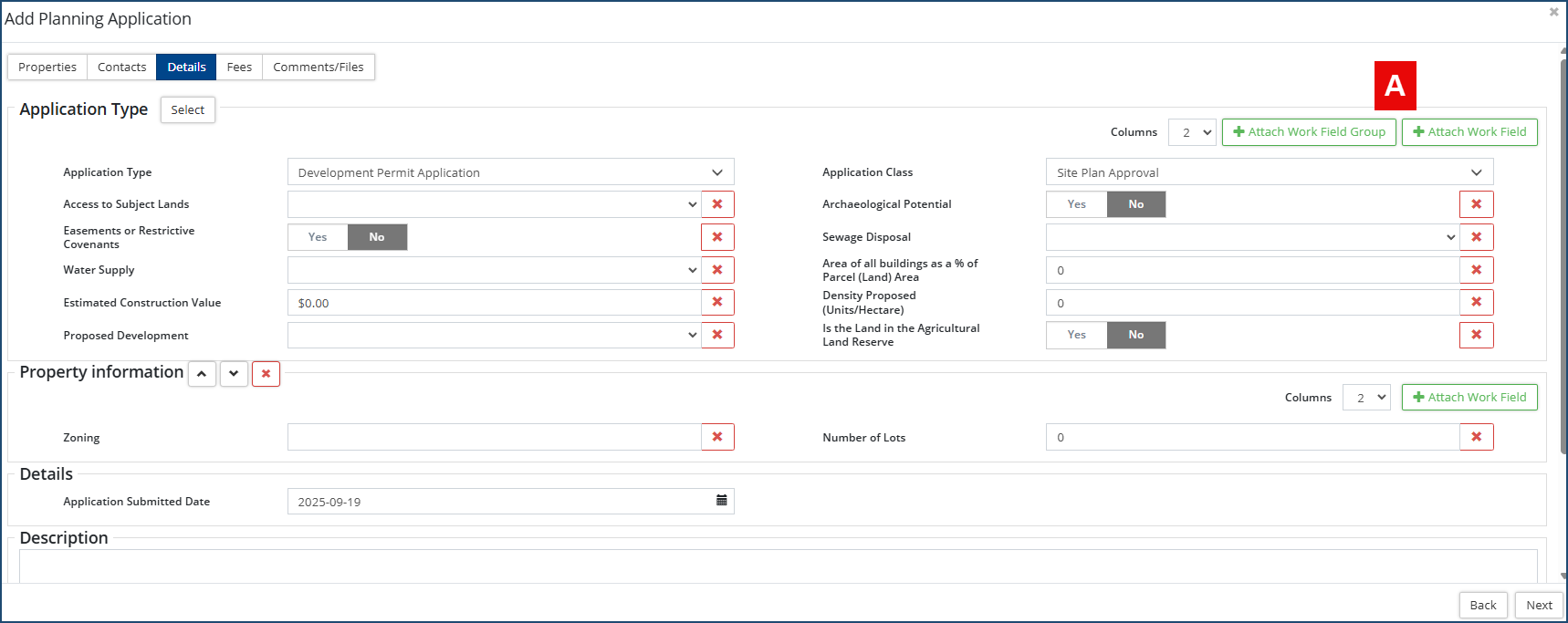The height and width of the screenshot is (623, 1568).
Task: Set Agricultural Land Reserve toggle to Yes
Action: click(x=1077, y=335)
